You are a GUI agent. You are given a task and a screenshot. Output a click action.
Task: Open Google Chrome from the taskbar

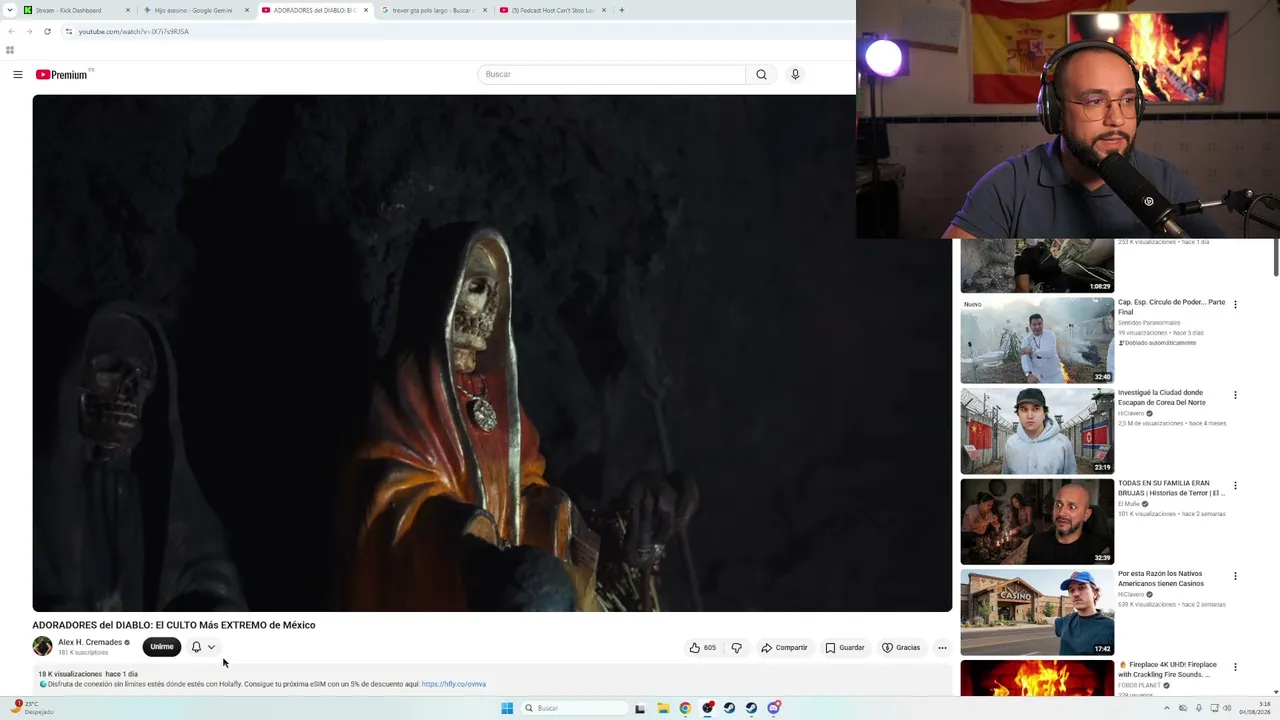[685, 708]
